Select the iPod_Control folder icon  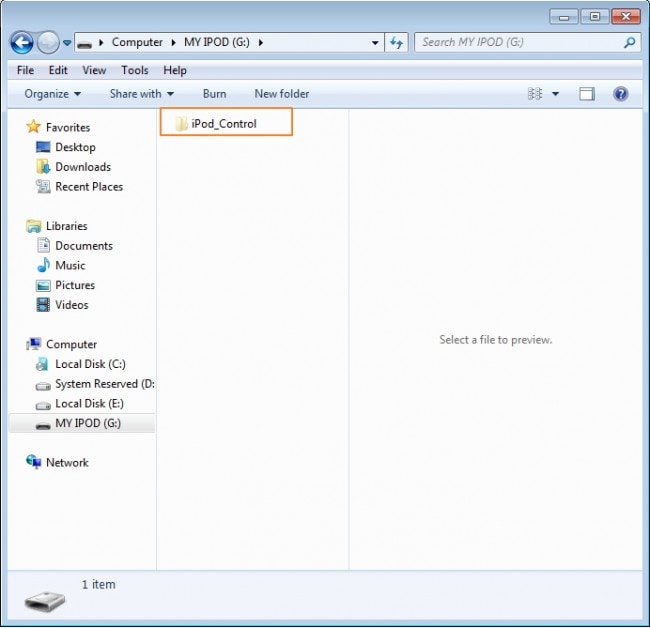click(x=181, y=124)
